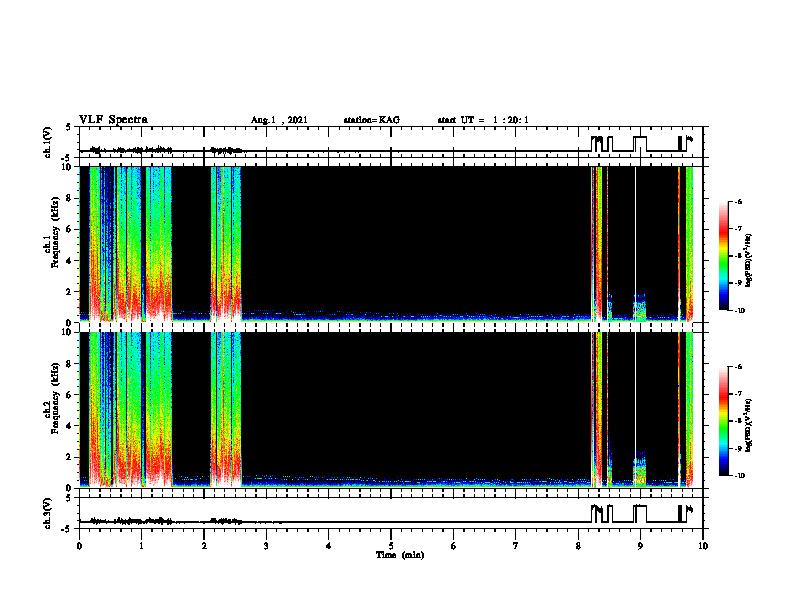
Task: Click the ch.1 frequency tick label "4"
Action: 70,261
